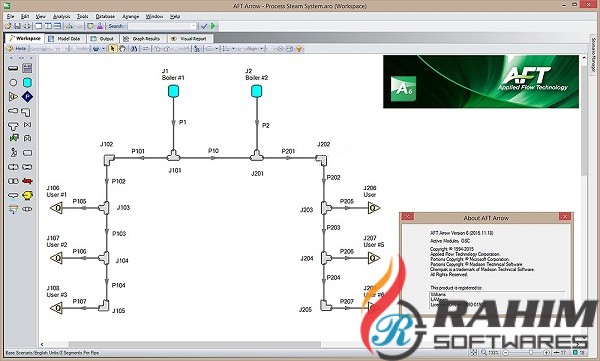Click the pipe label P101
This screenshot has height=361, width=600.
pyautogui.click(x=138, y=151)
